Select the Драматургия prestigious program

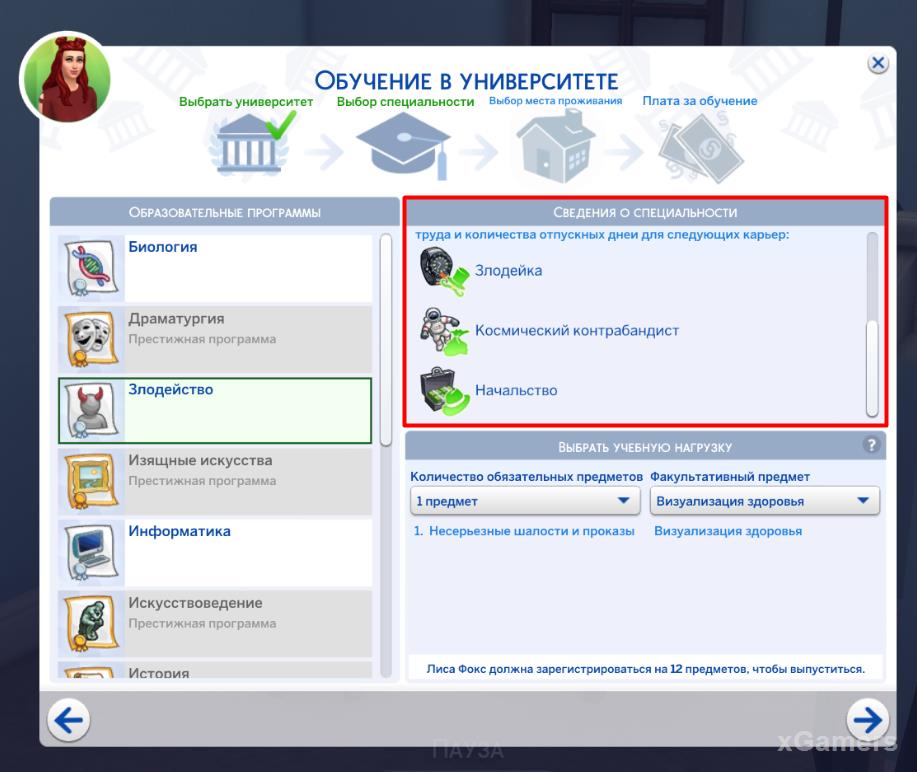pyautogui.click(x=215, y=339)
